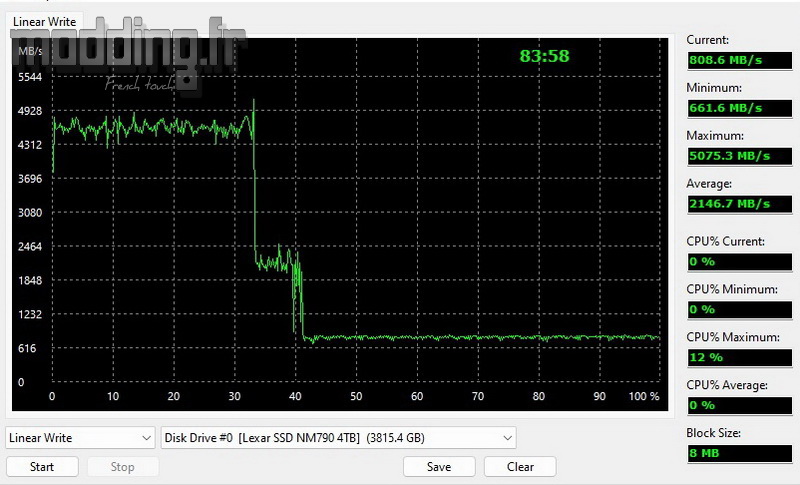Click the MB/s axis unit label
Viewport: 800px width, 485px height.
coord(30,51)
